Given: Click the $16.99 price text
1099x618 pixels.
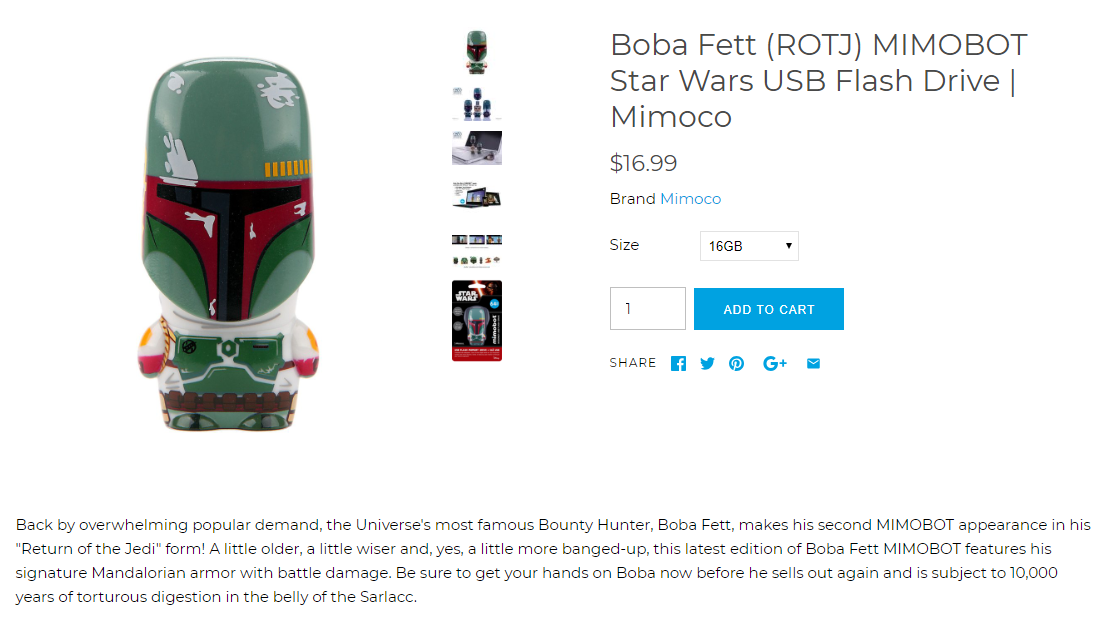Looking at the screenshot, I should pyautogui.click(x=643, y=163).
